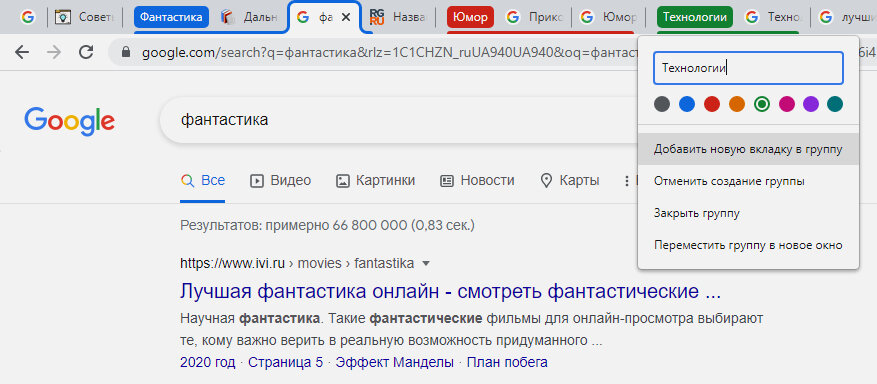This screenshot has width=877, height=384.
Task: Select the blue group color
Action: 687,104
